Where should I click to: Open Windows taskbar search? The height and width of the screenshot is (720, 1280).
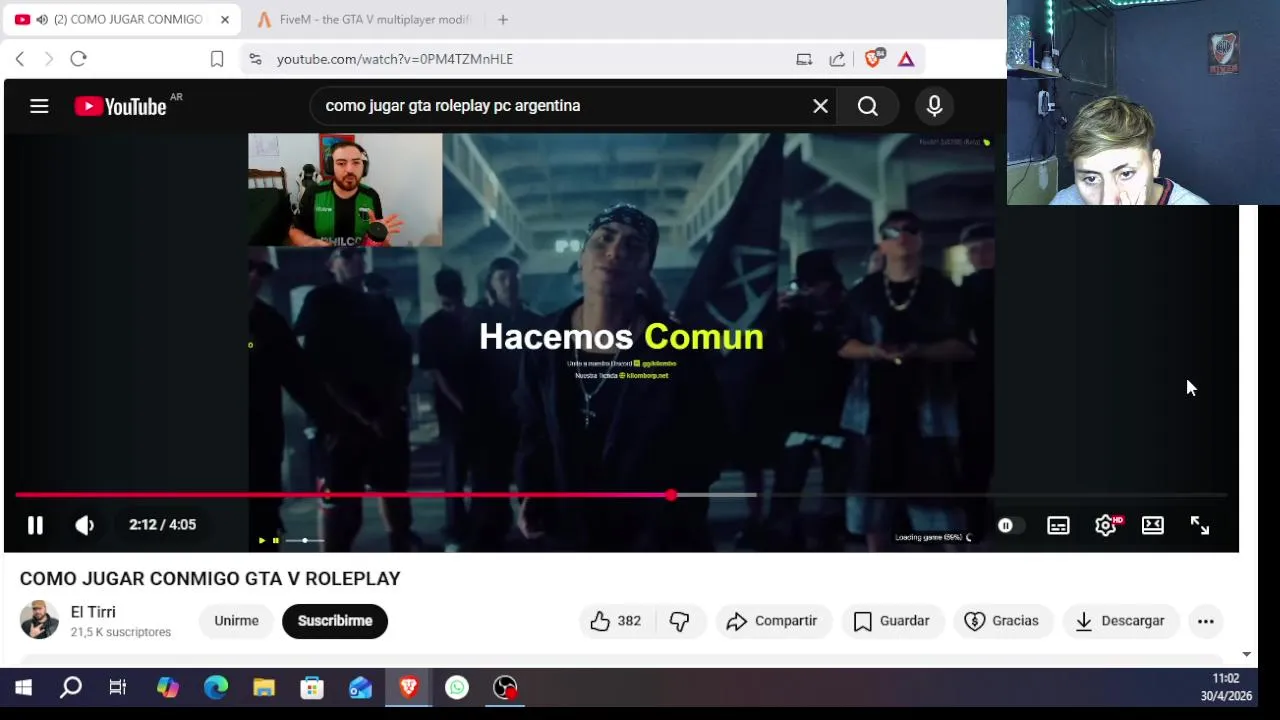pos(71,688)
